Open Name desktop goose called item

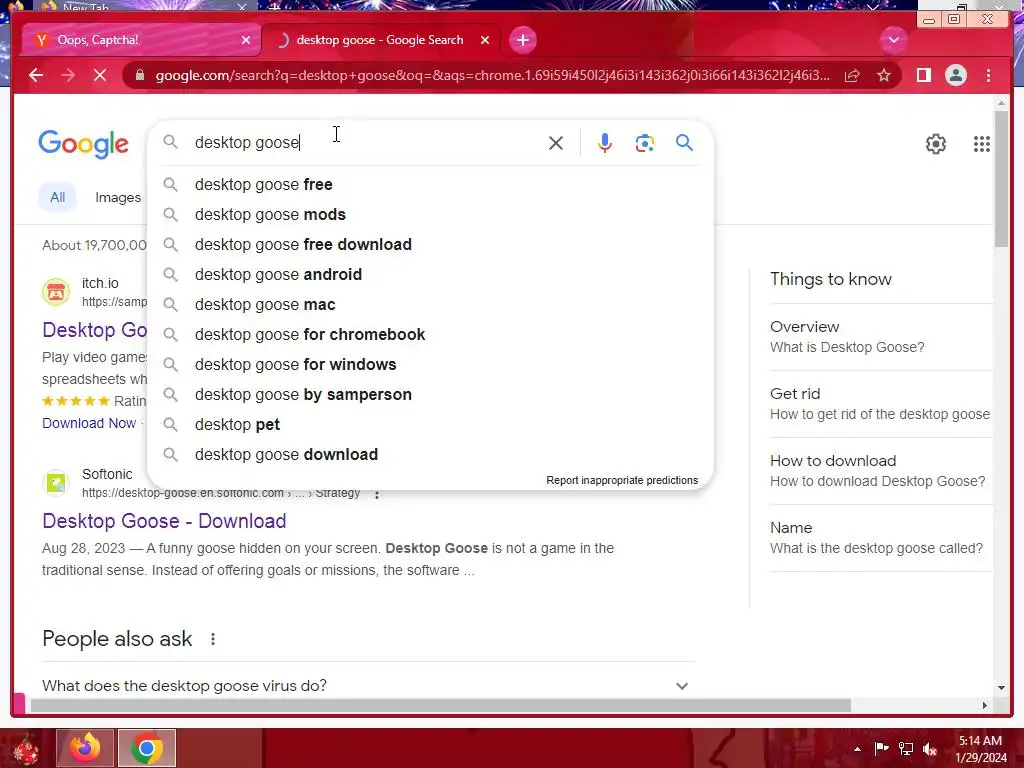(x=880, y=538)
